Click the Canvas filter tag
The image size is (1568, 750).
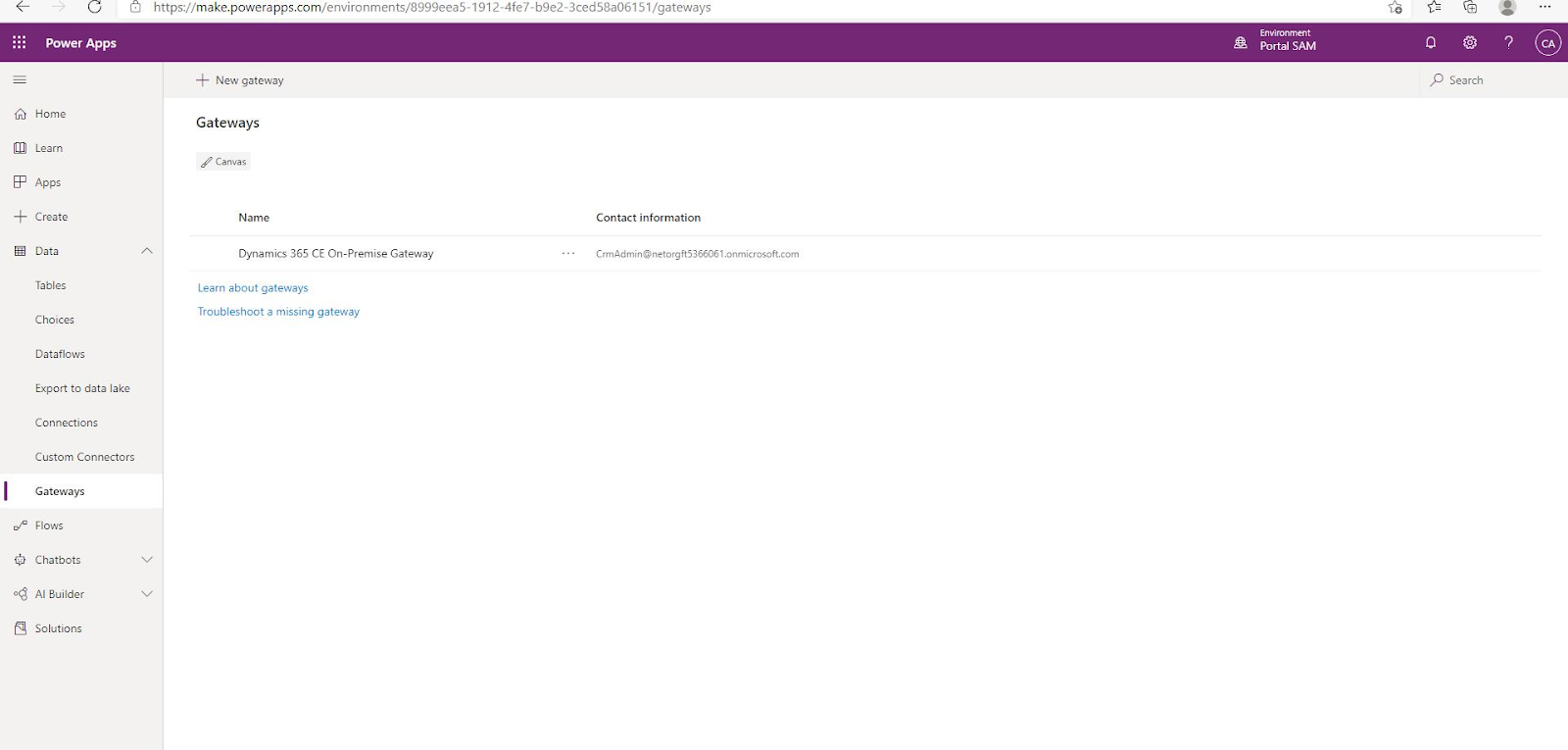pos(223,162)
